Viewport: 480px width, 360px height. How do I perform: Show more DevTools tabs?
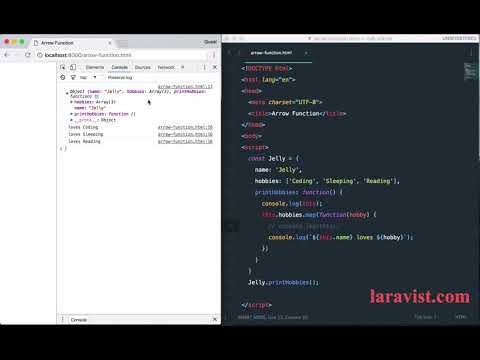pyautogui.click(x=182, y=67)
